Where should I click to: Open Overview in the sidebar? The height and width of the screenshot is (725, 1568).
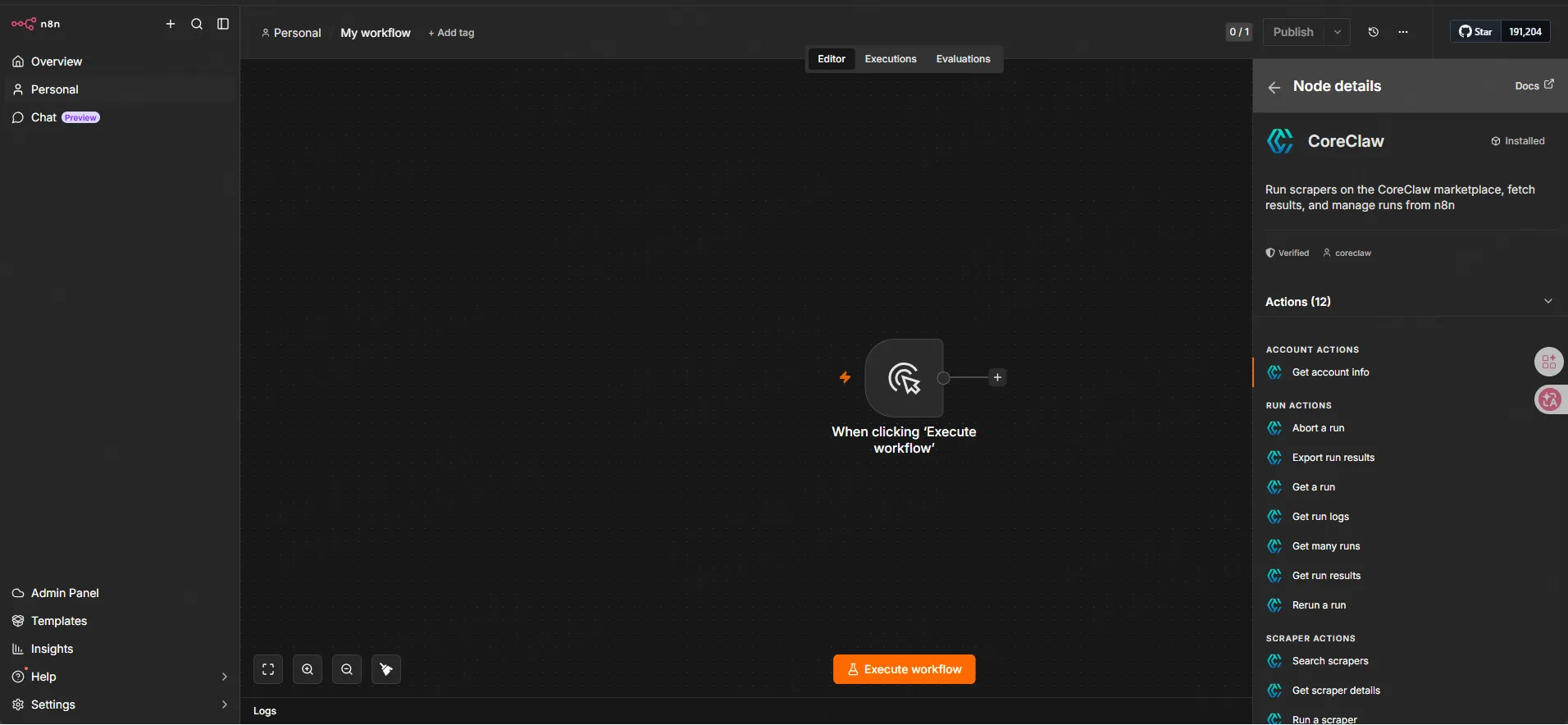(x=121, y=62)
